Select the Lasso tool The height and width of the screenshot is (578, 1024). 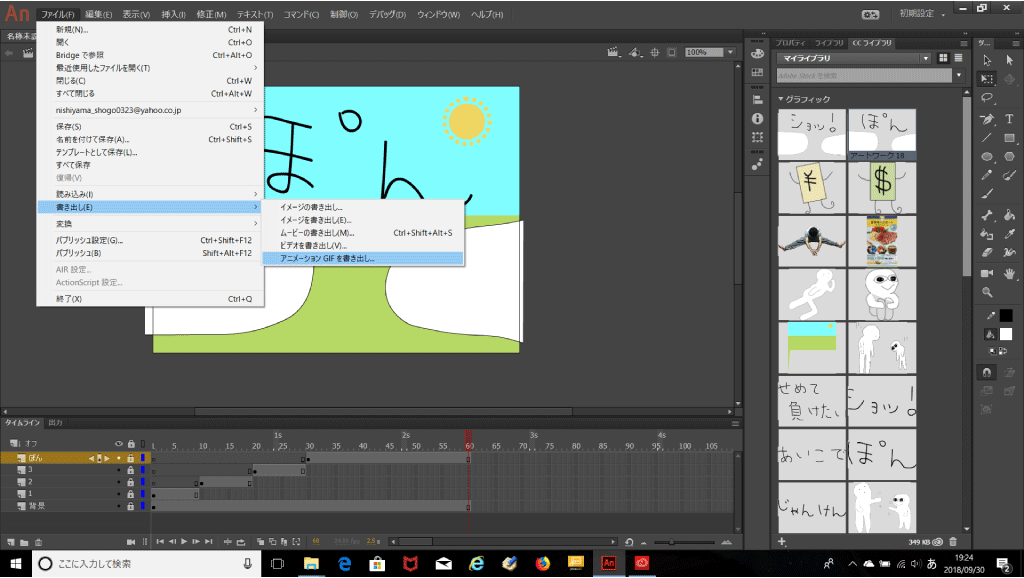click(x=987, y=98)
